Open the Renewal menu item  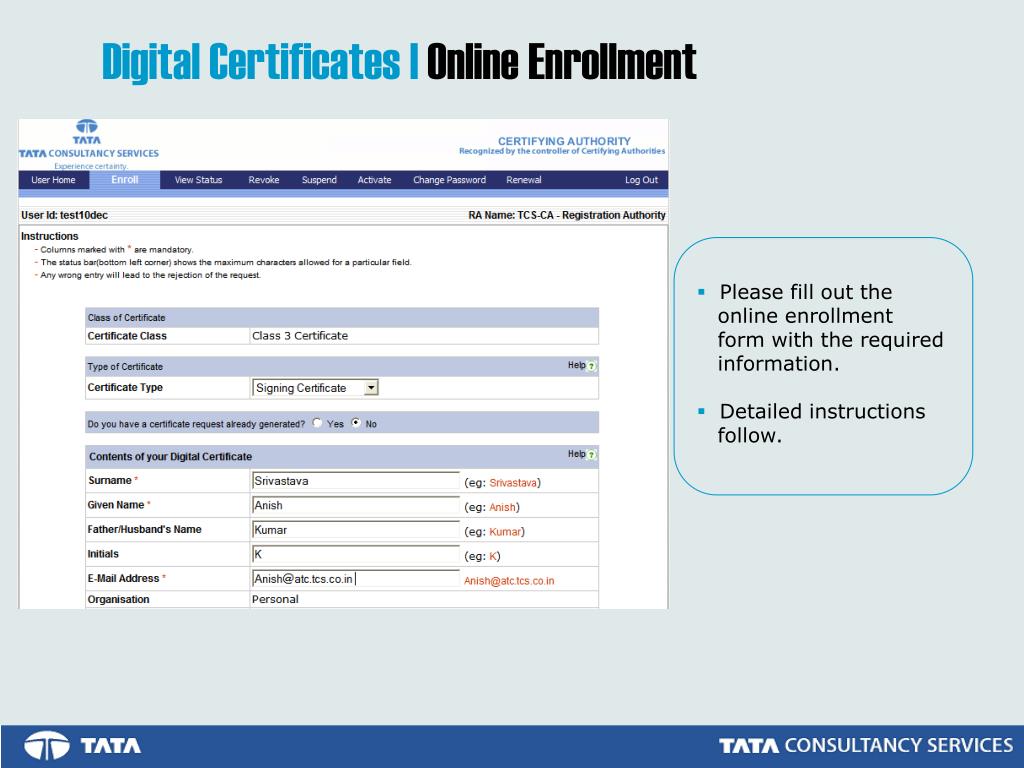524,180
